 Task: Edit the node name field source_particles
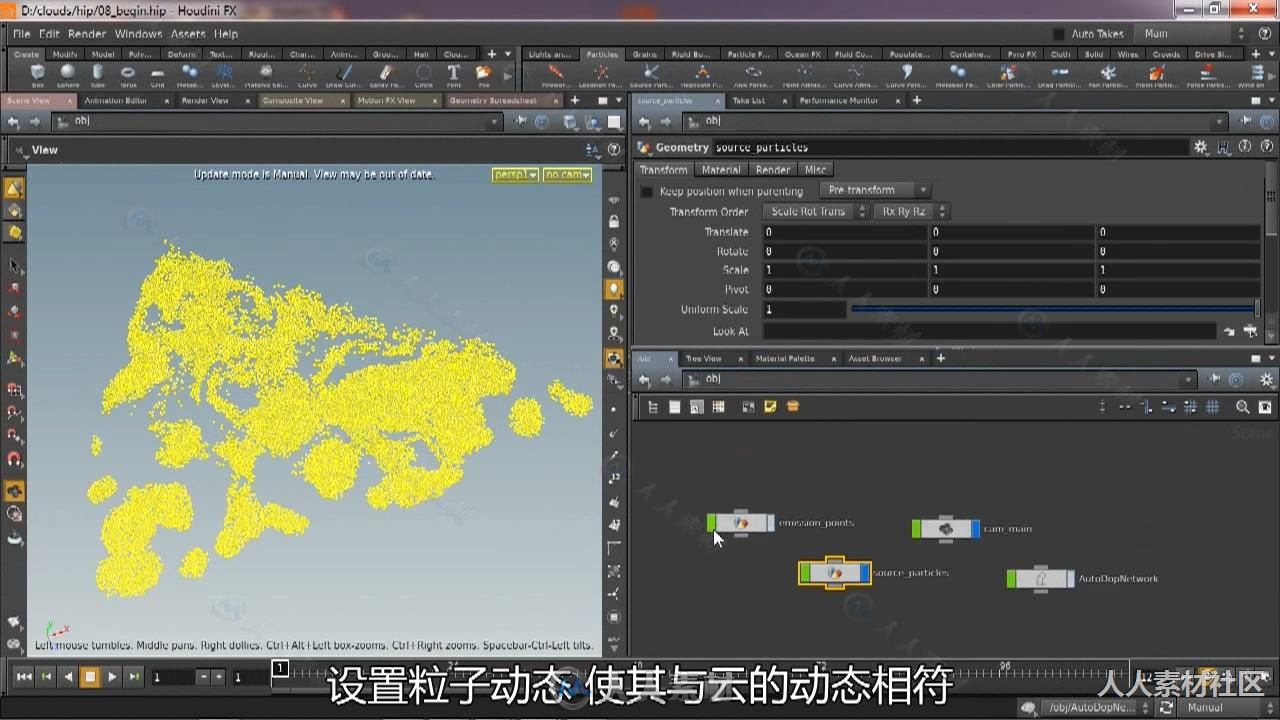click(x=950, y=147)
